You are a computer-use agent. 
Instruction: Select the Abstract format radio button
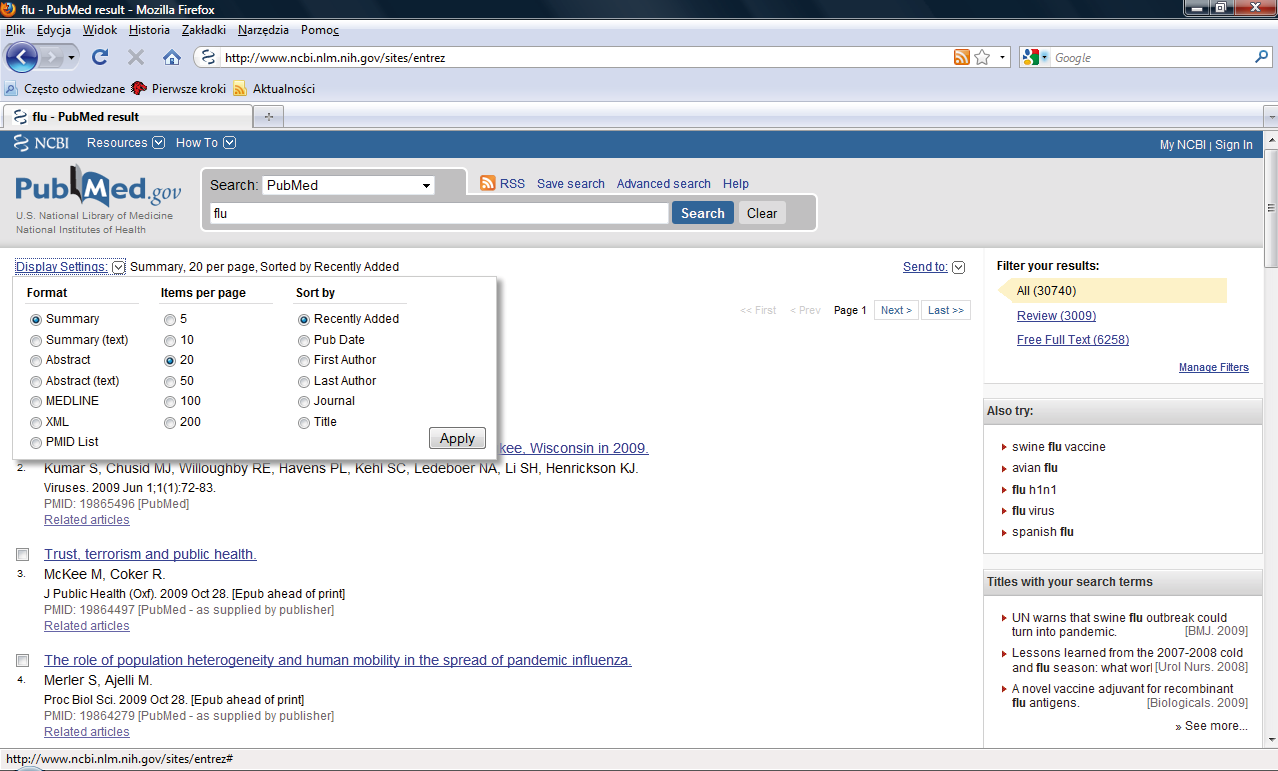[x=36, y=360]
